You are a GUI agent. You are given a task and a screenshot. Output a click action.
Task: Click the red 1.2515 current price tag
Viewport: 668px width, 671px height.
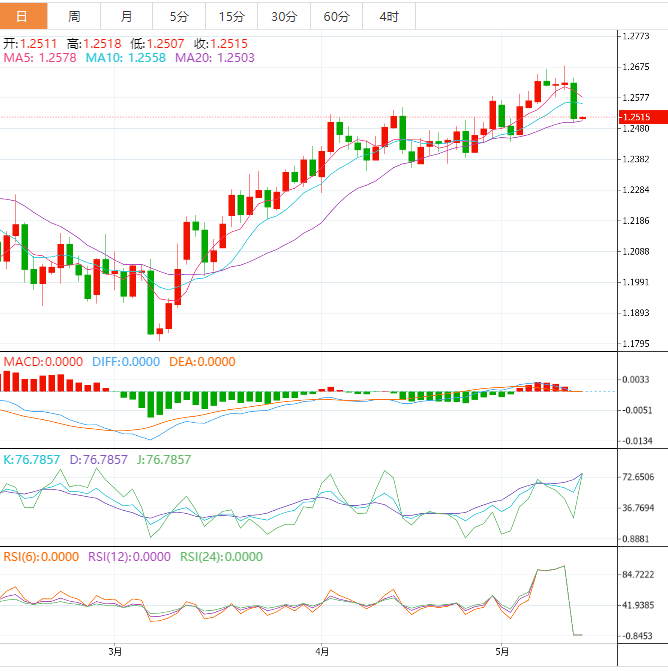coord(635,117)
